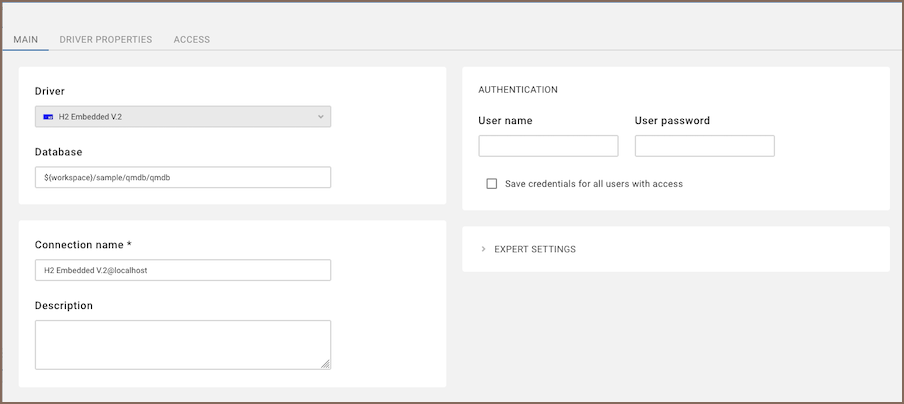Click the 'Connection name *' label

tap(84, 245)
